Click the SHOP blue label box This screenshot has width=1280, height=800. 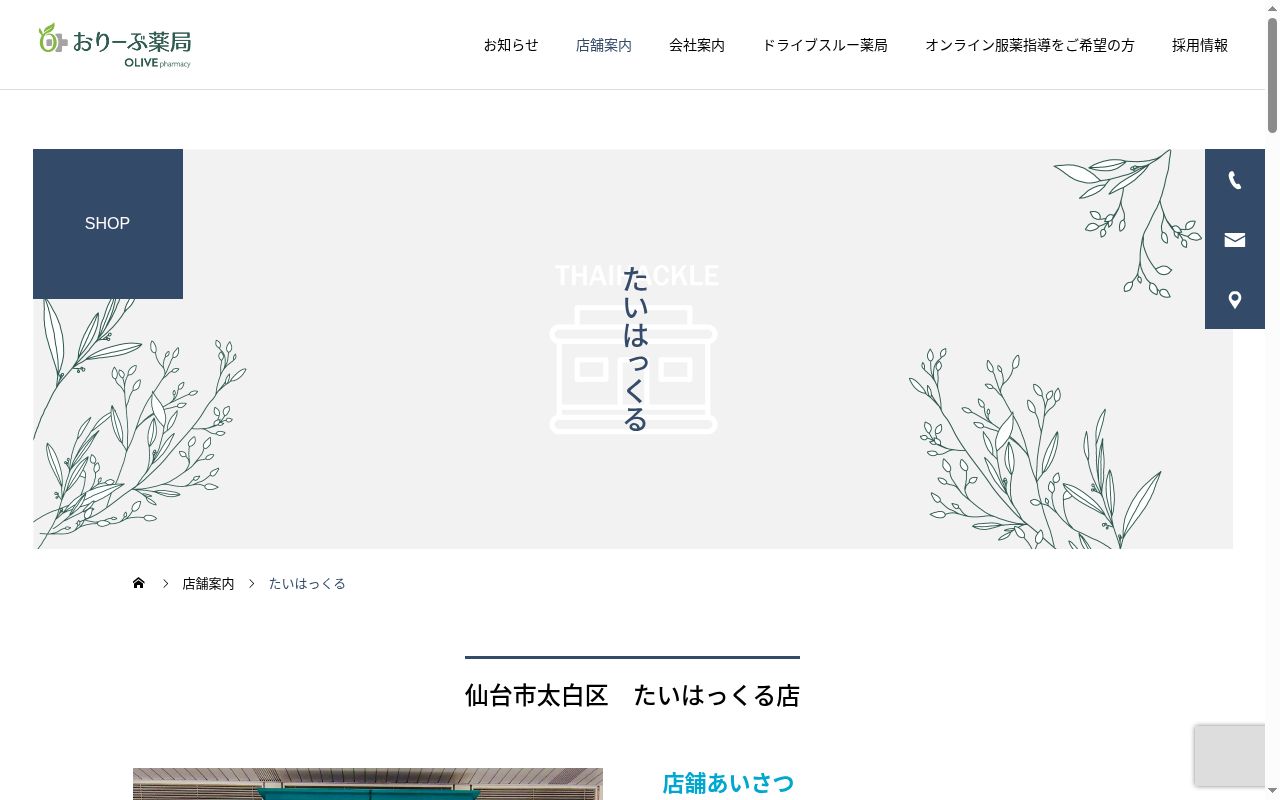pos(108,224)
